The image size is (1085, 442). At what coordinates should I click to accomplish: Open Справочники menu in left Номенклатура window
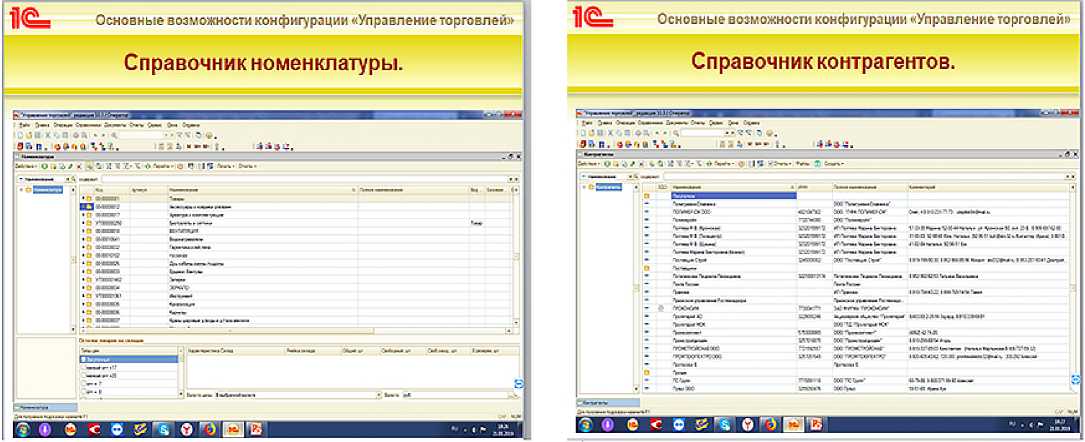[x=86, y=125]
